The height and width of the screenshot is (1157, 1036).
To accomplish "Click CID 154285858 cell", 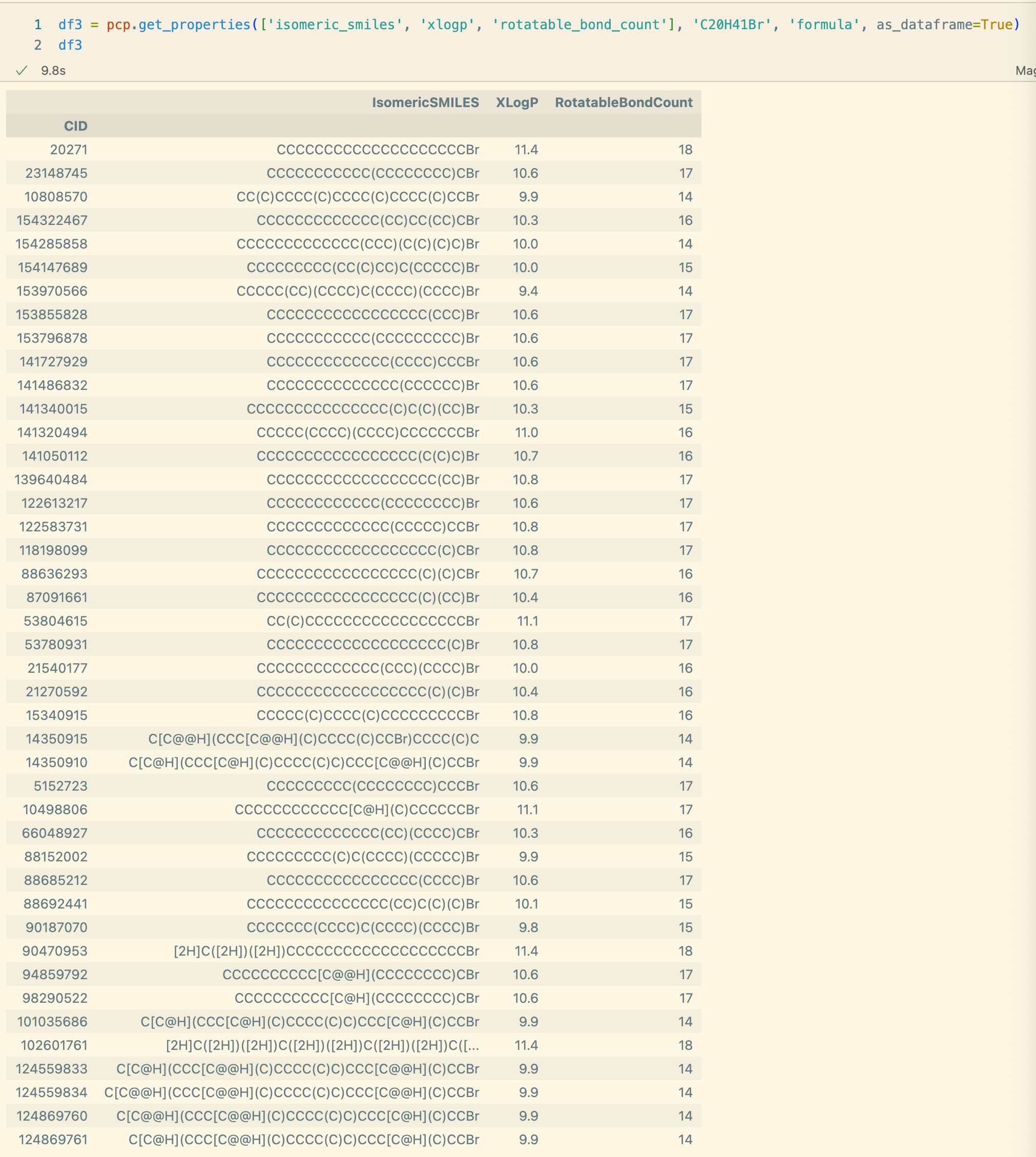I will 51,244.
